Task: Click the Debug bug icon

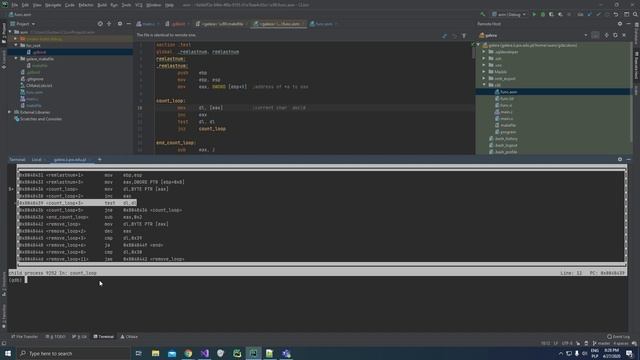Action: 542,14
